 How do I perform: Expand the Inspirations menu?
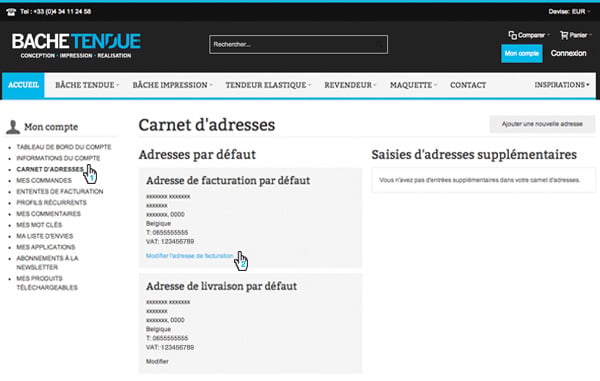pos(562,85)
